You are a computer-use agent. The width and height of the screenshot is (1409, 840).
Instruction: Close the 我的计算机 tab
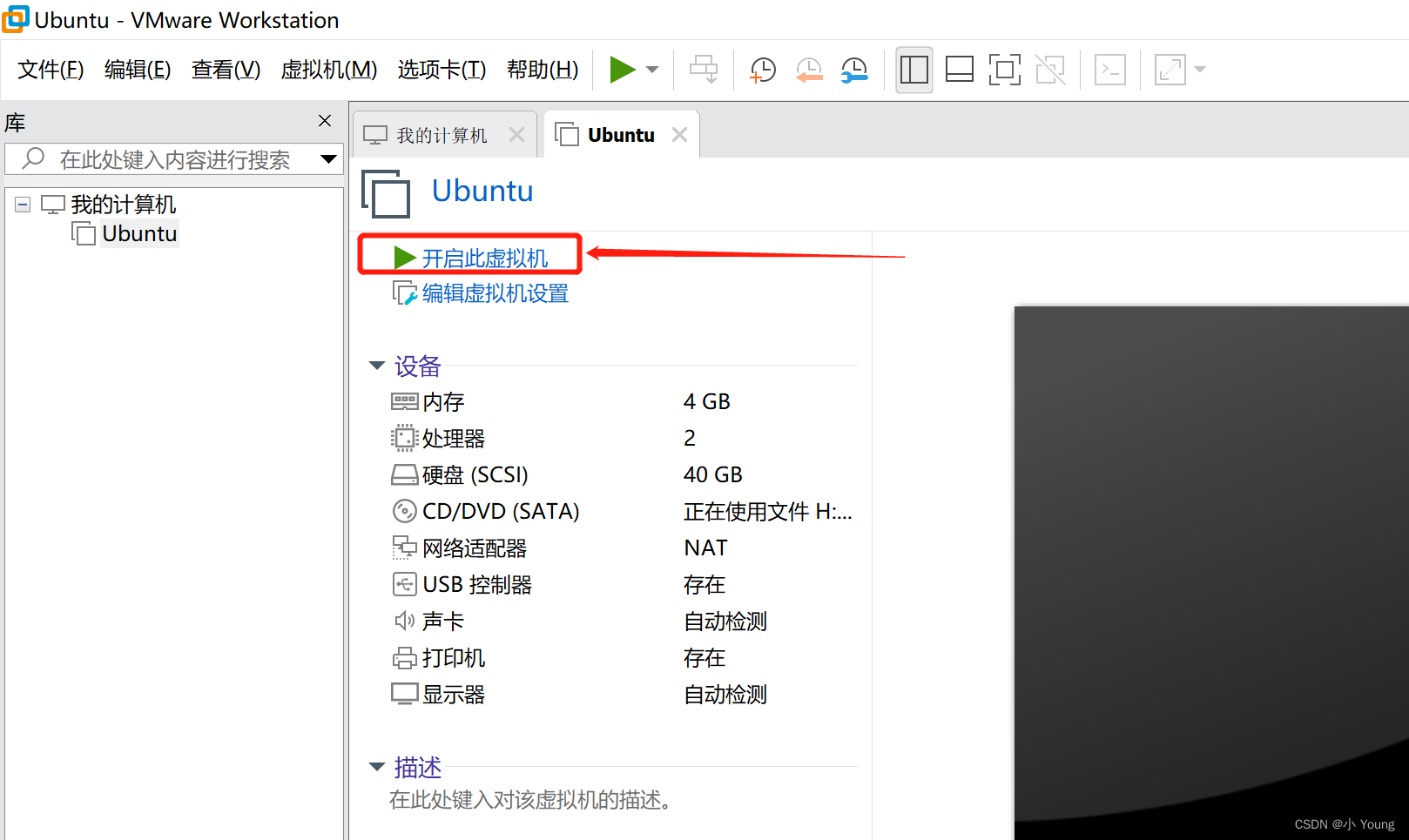(x=516, y=135)
